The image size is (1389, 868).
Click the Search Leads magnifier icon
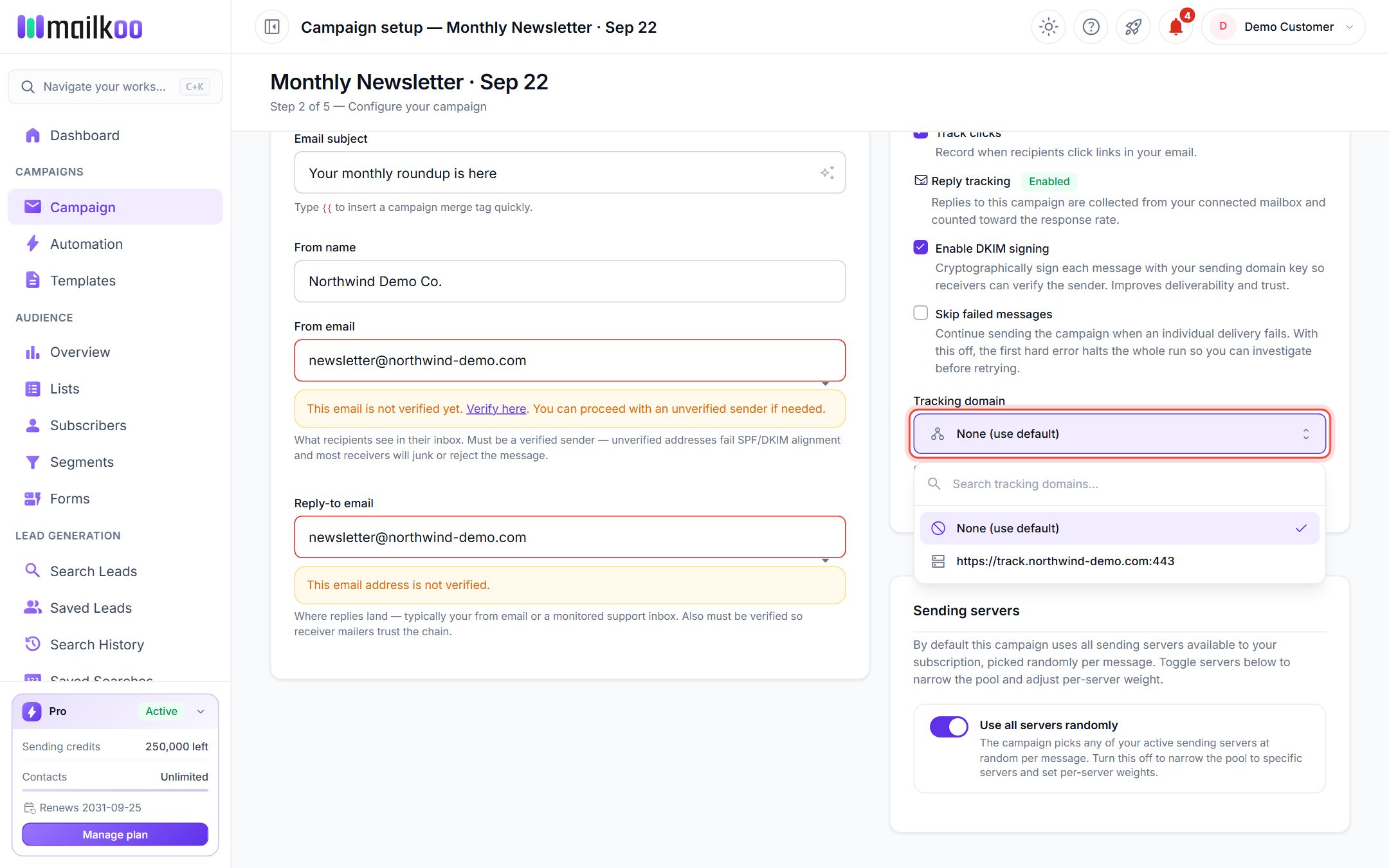tap(32, 570)
